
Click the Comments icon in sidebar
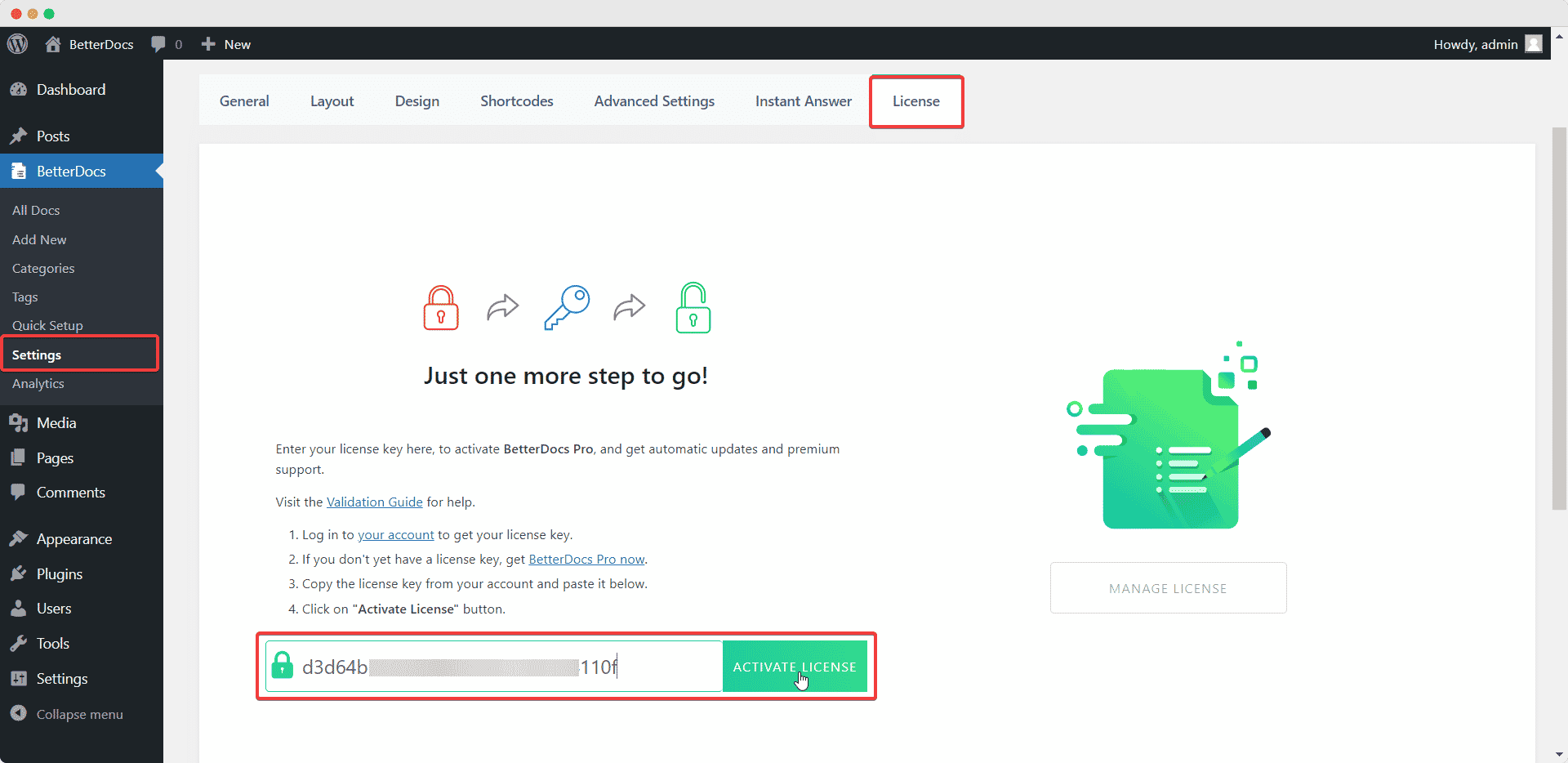pos(19,493)
